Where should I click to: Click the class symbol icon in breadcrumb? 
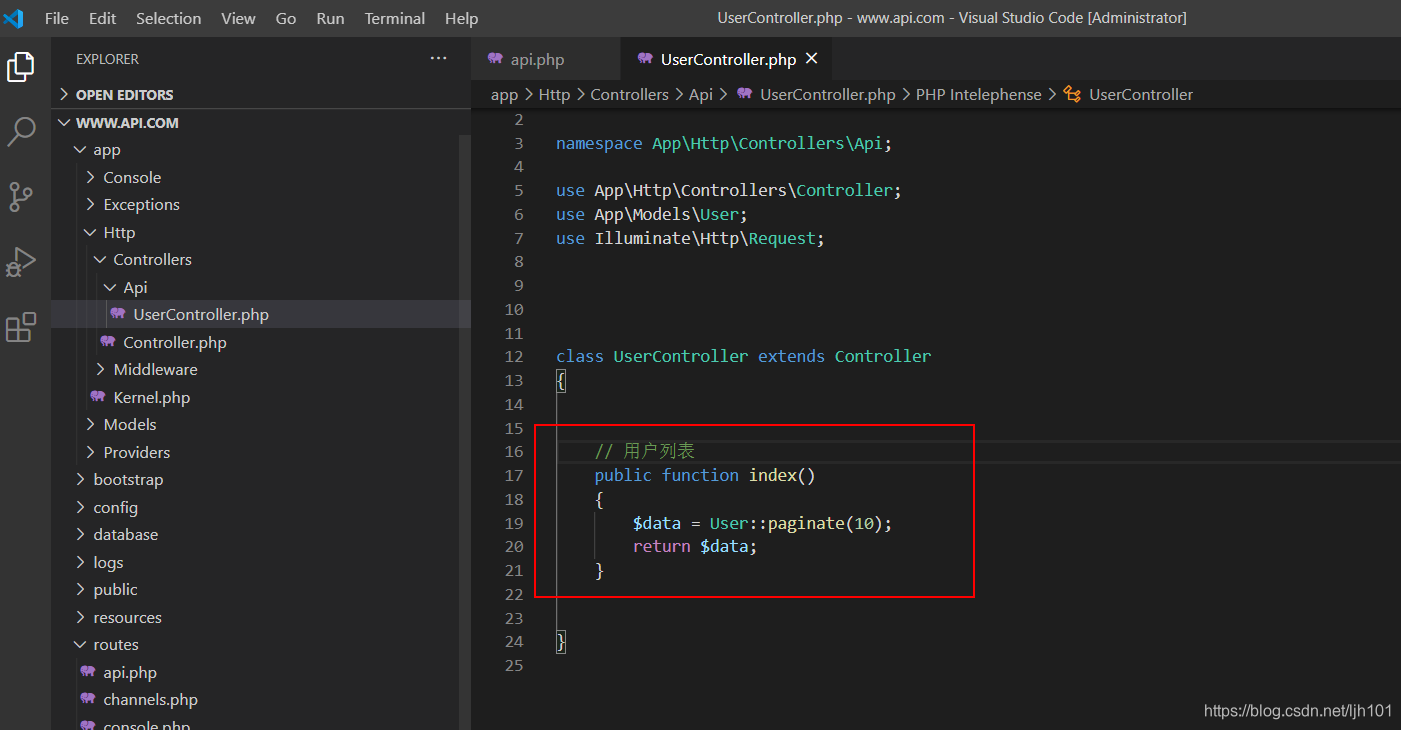point(1072,94)
